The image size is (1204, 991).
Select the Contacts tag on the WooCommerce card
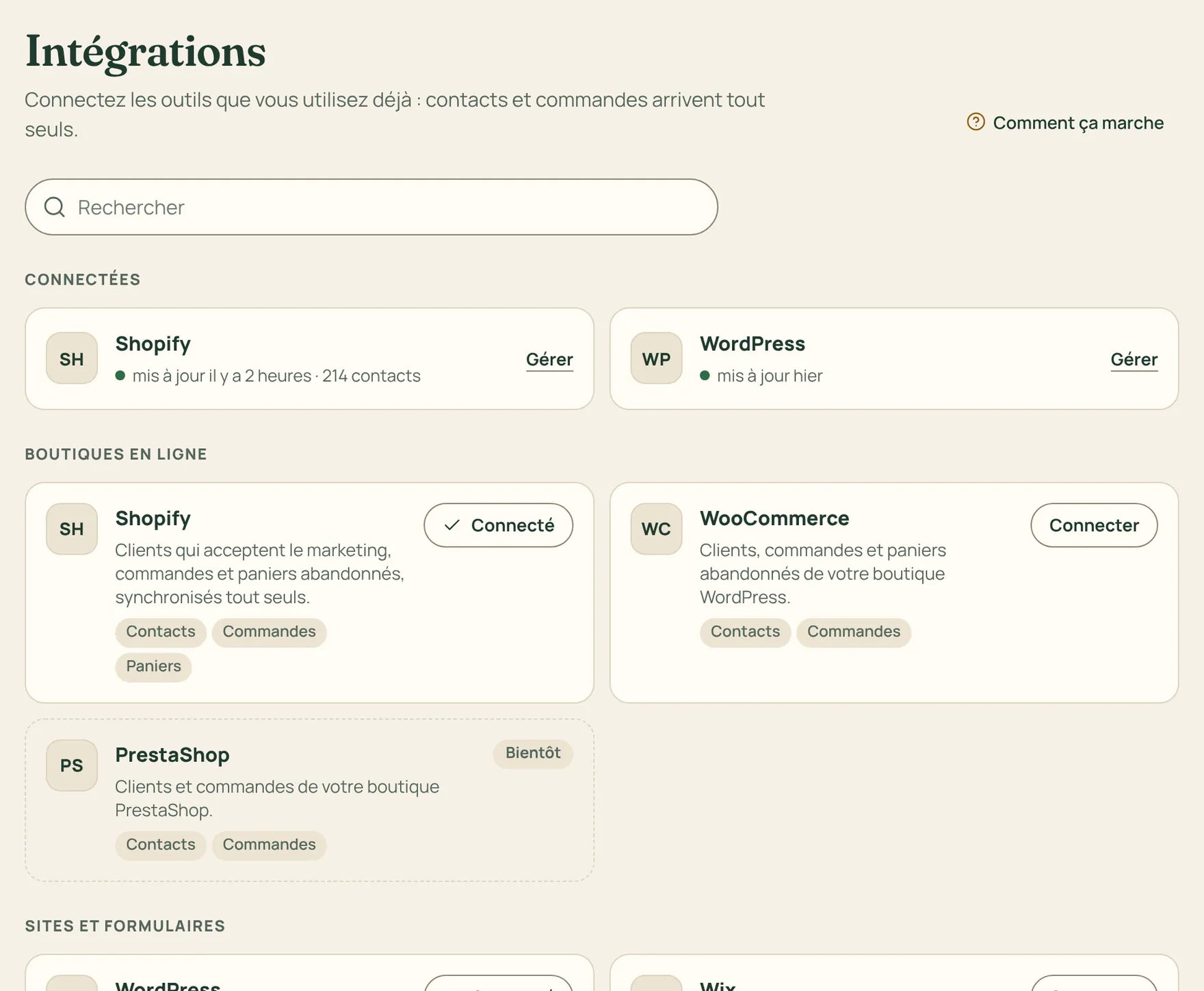tap(745, 632)
